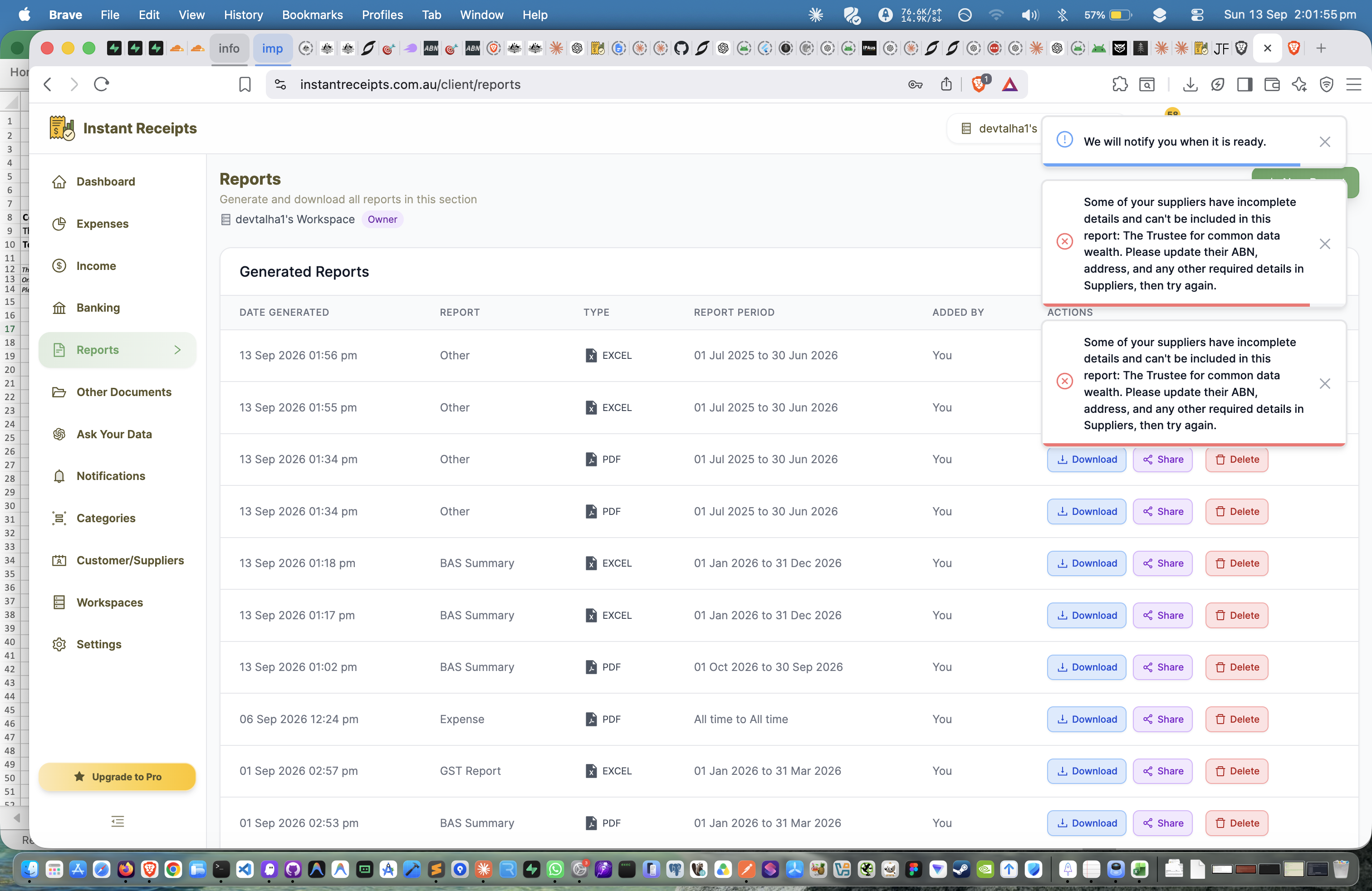This screenshot has height=891, width=1372.
Task: Share this page from address bar
Action: [946, 85]
